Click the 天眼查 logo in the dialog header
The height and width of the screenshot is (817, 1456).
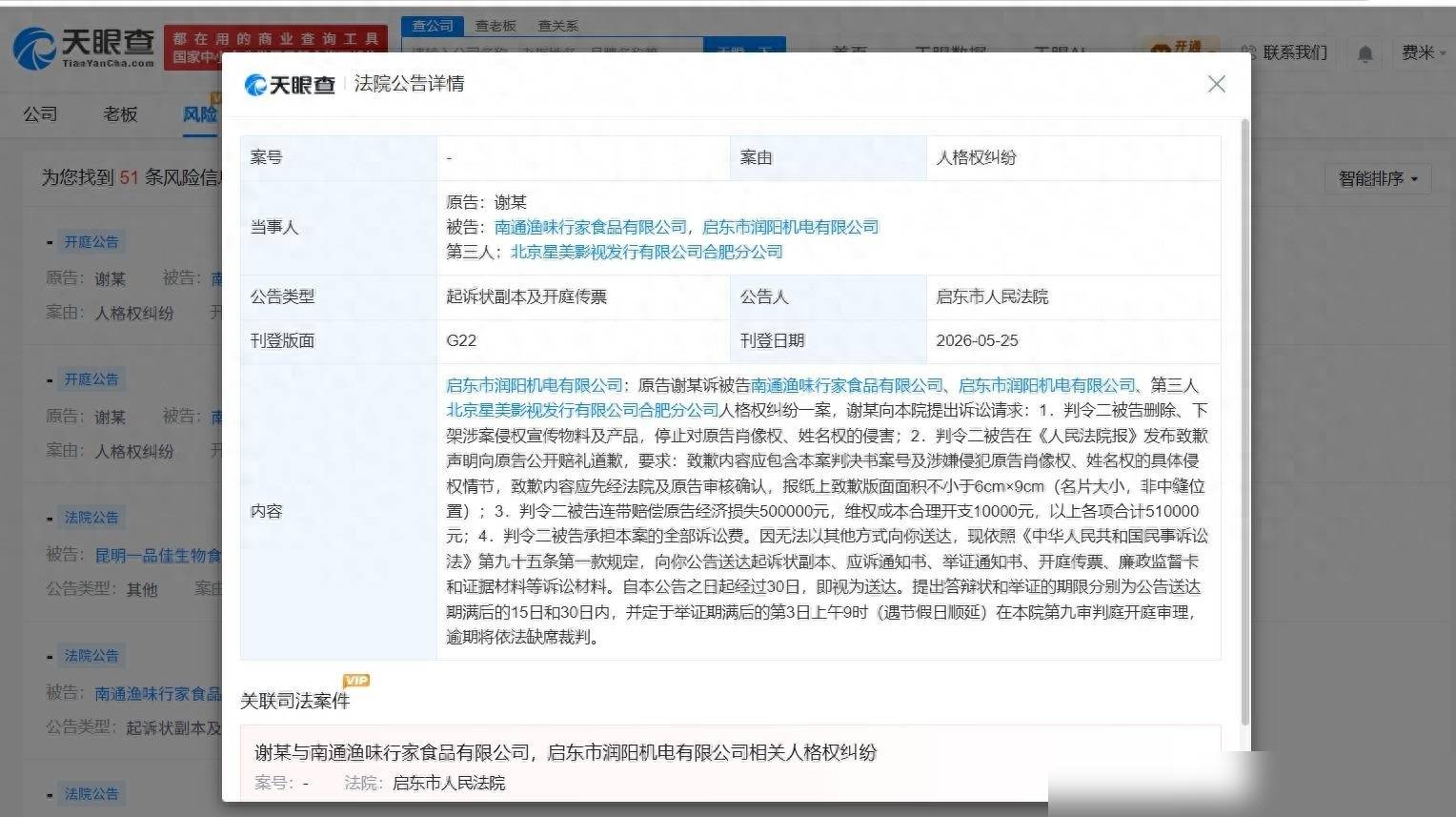(290, 85)
